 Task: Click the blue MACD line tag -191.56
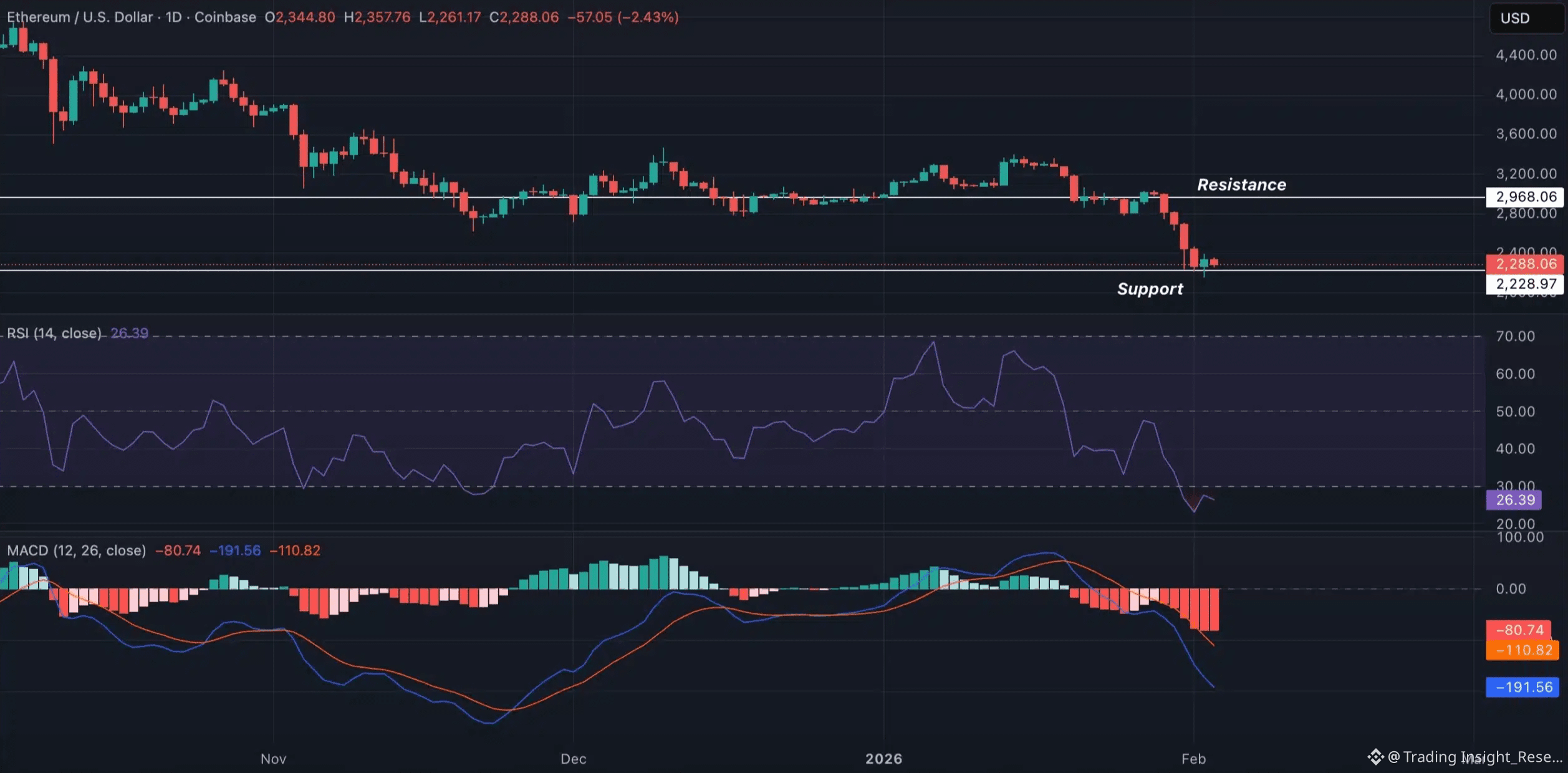(x=1522, y=687)
